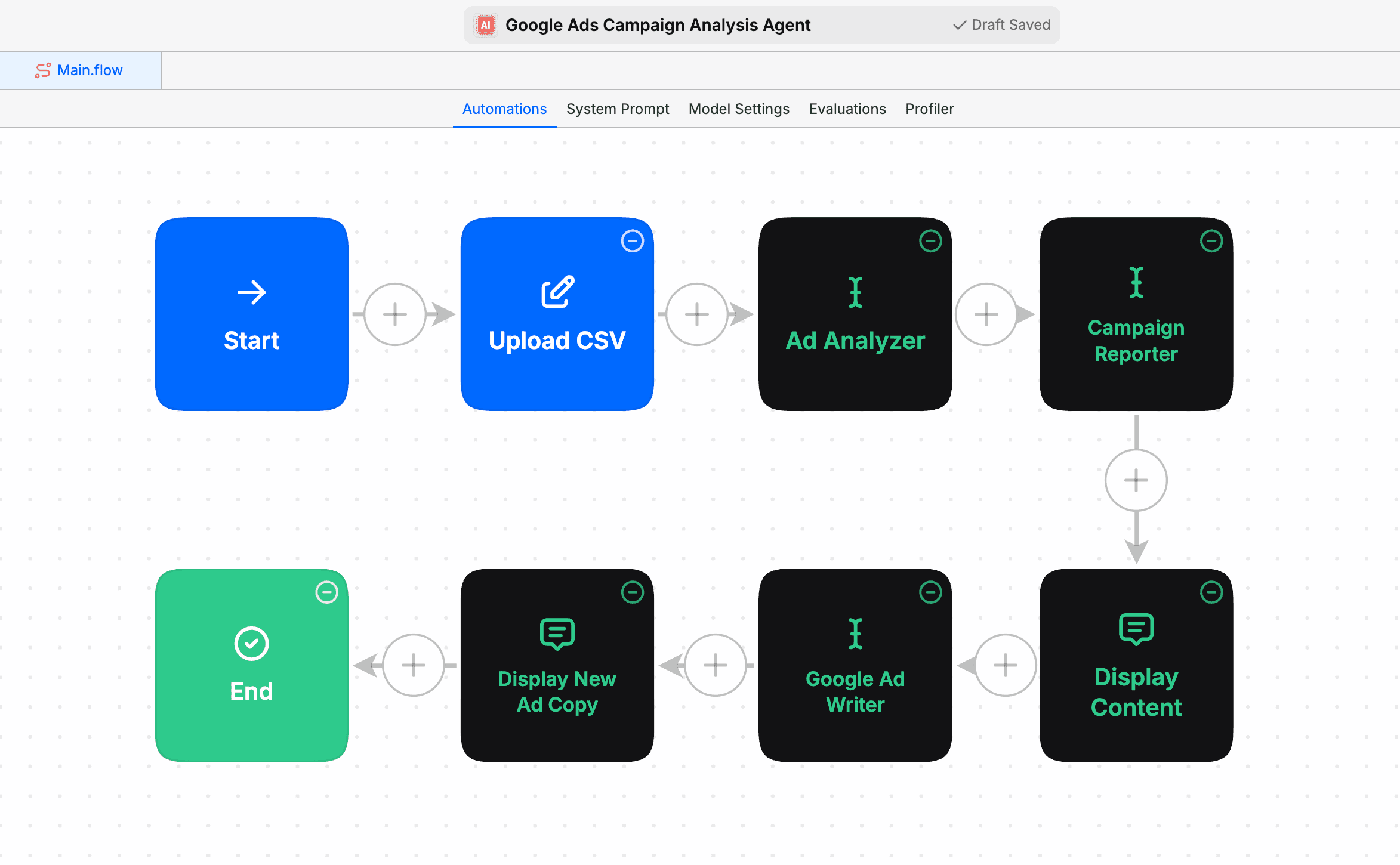Screen dimensions: 1400x865
Task: Add a node after Ad Analyzer
Action: [987, 313]
